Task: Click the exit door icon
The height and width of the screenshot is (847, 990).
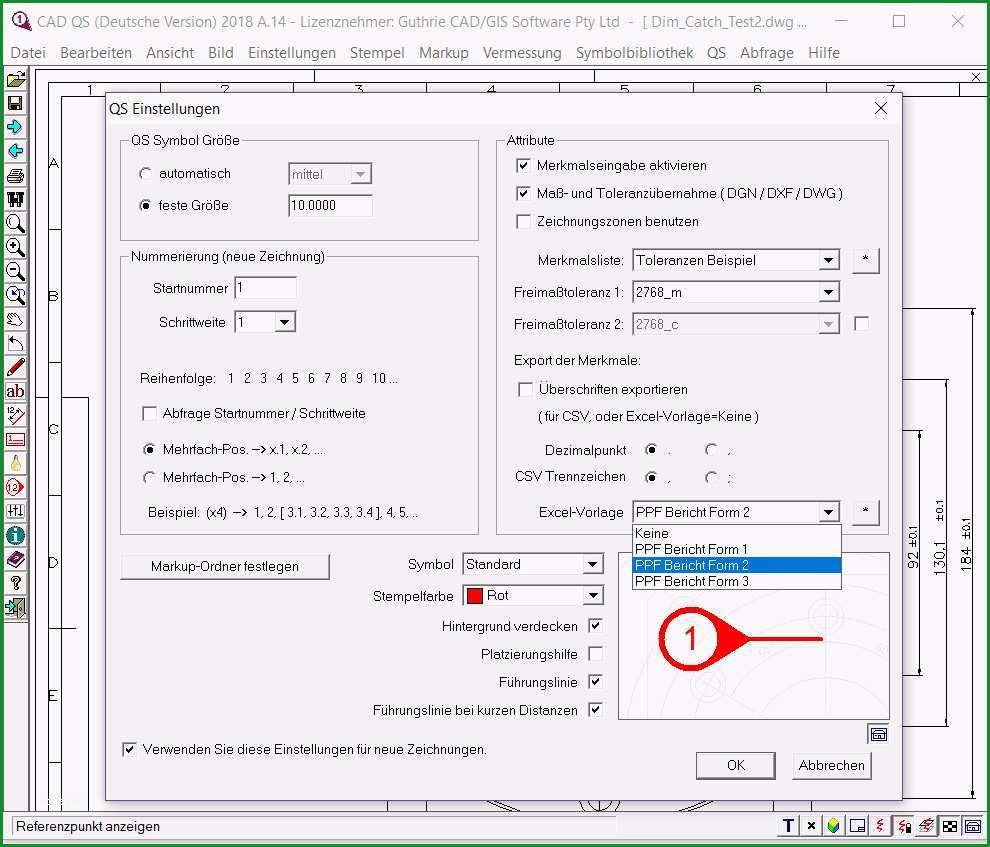Action: pos(15,607)
